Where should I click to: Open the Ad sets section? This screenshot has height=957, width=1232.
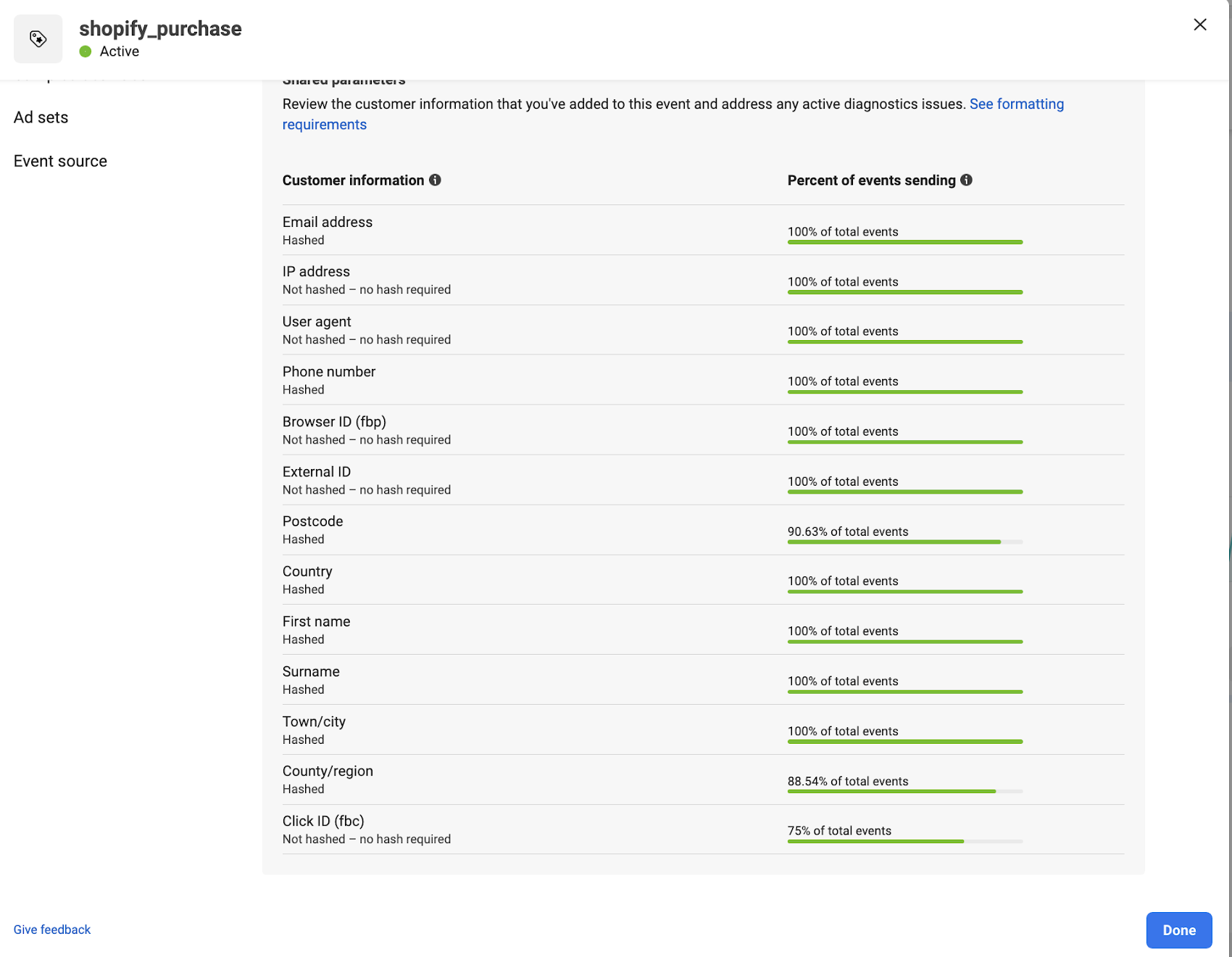(x=41, y=117)
